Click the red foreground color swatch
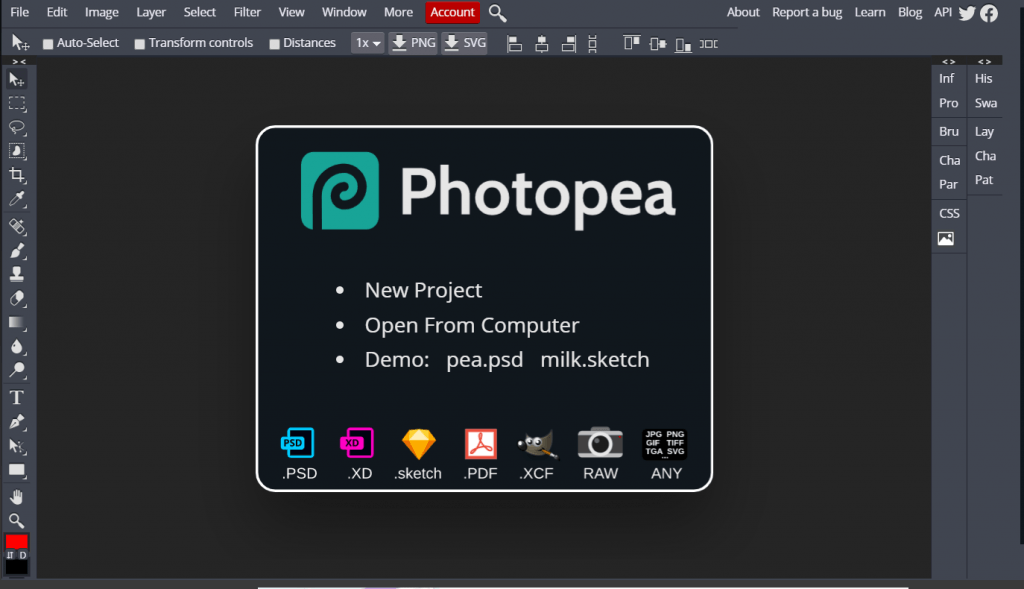1024x589 pixels. 16,541
